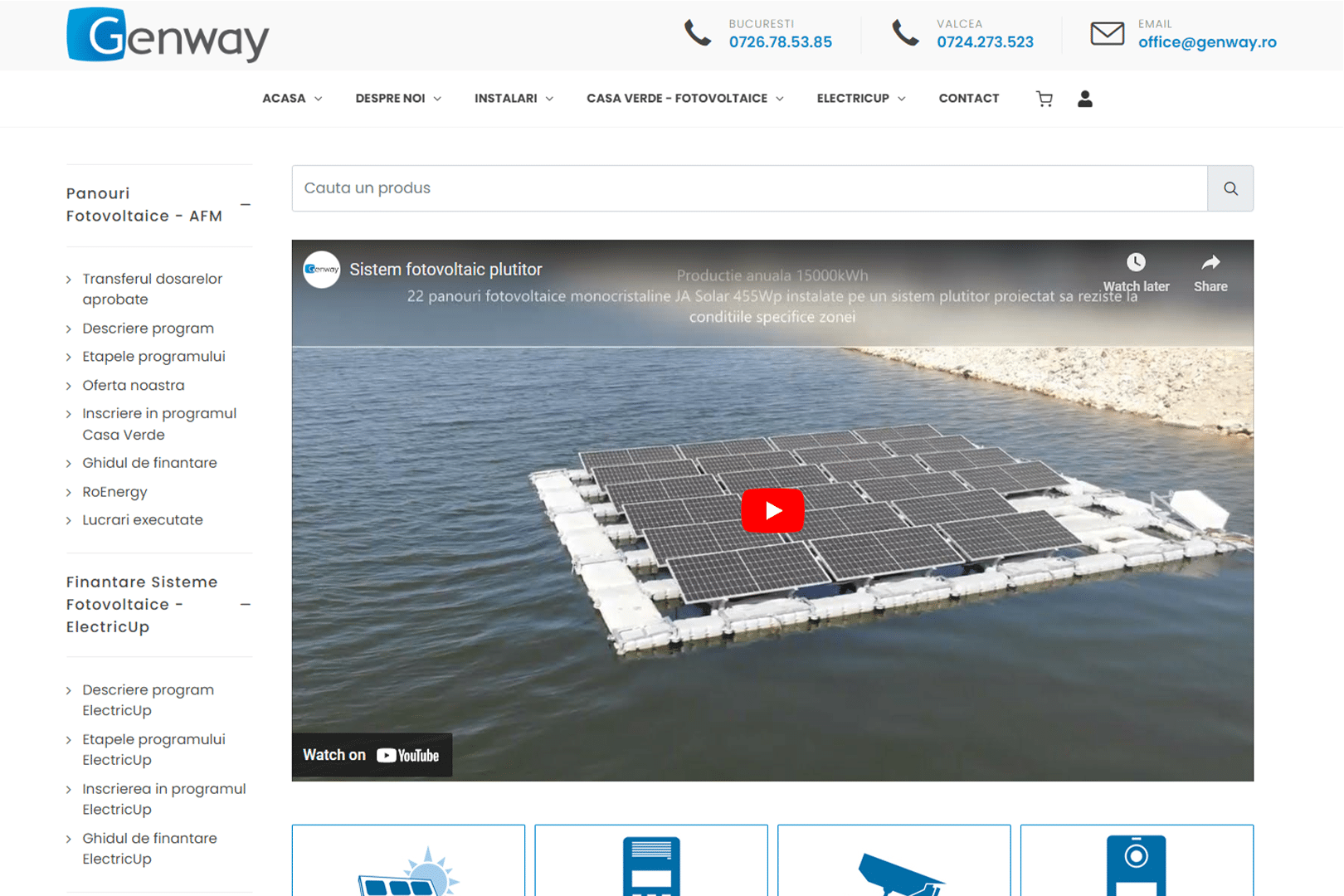Expand the Instalari menu dropdown

(x=514, y=99)
